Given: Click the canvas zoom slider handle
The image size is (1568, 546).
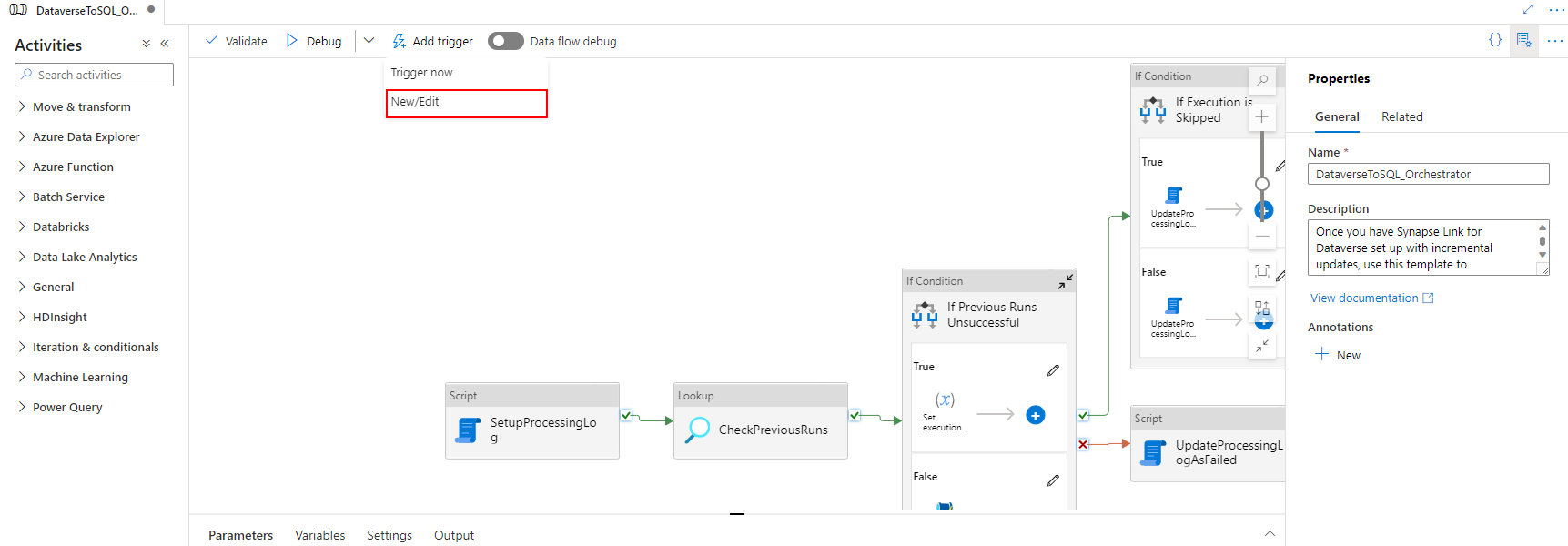Looking at the screenshot, I should coord(1262,184).
